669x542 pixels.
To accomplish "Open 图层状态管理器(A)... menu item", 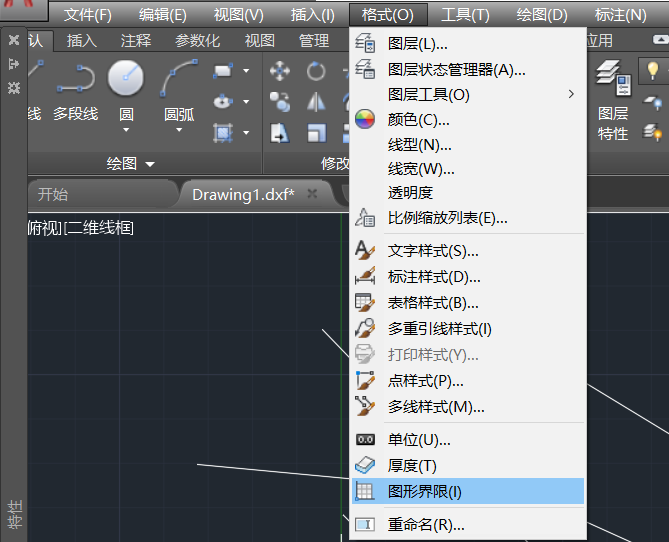I will coord(468,69).
